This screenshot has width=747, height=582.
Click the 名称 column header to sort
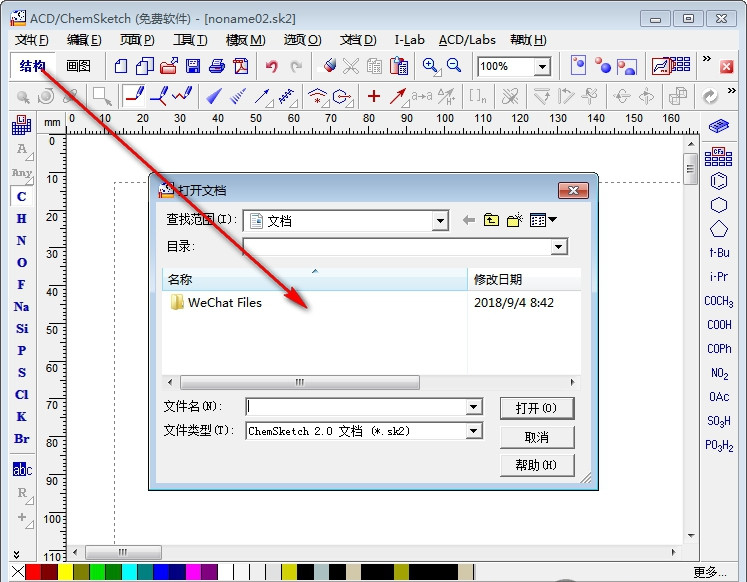click(x=314, y=279)
